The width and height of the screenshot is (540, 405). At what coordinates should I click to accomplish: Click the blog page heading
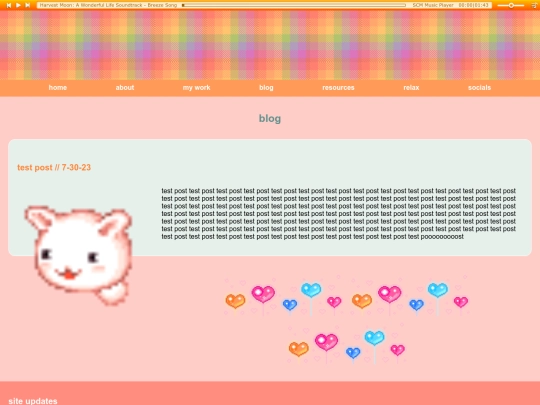click(x=270, y=118)
